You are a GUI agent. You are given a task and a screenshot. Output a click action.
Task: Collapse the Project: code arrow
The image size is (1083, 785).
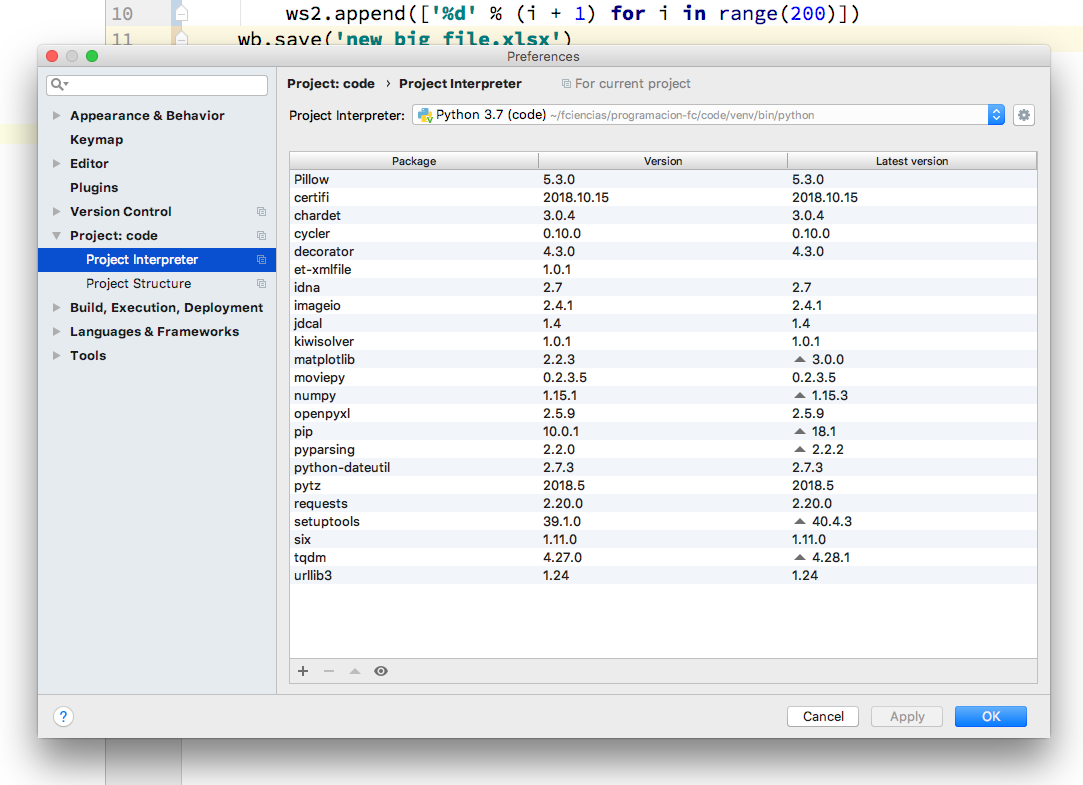click(57, 236)
